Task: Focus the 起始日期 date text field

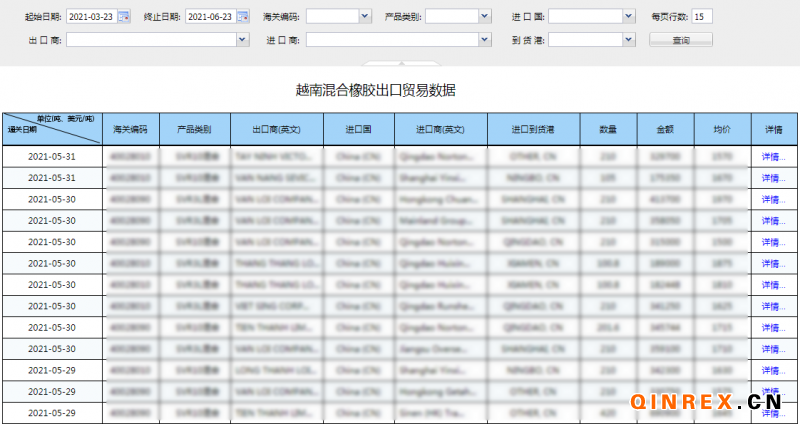Action: coord(92,17)
